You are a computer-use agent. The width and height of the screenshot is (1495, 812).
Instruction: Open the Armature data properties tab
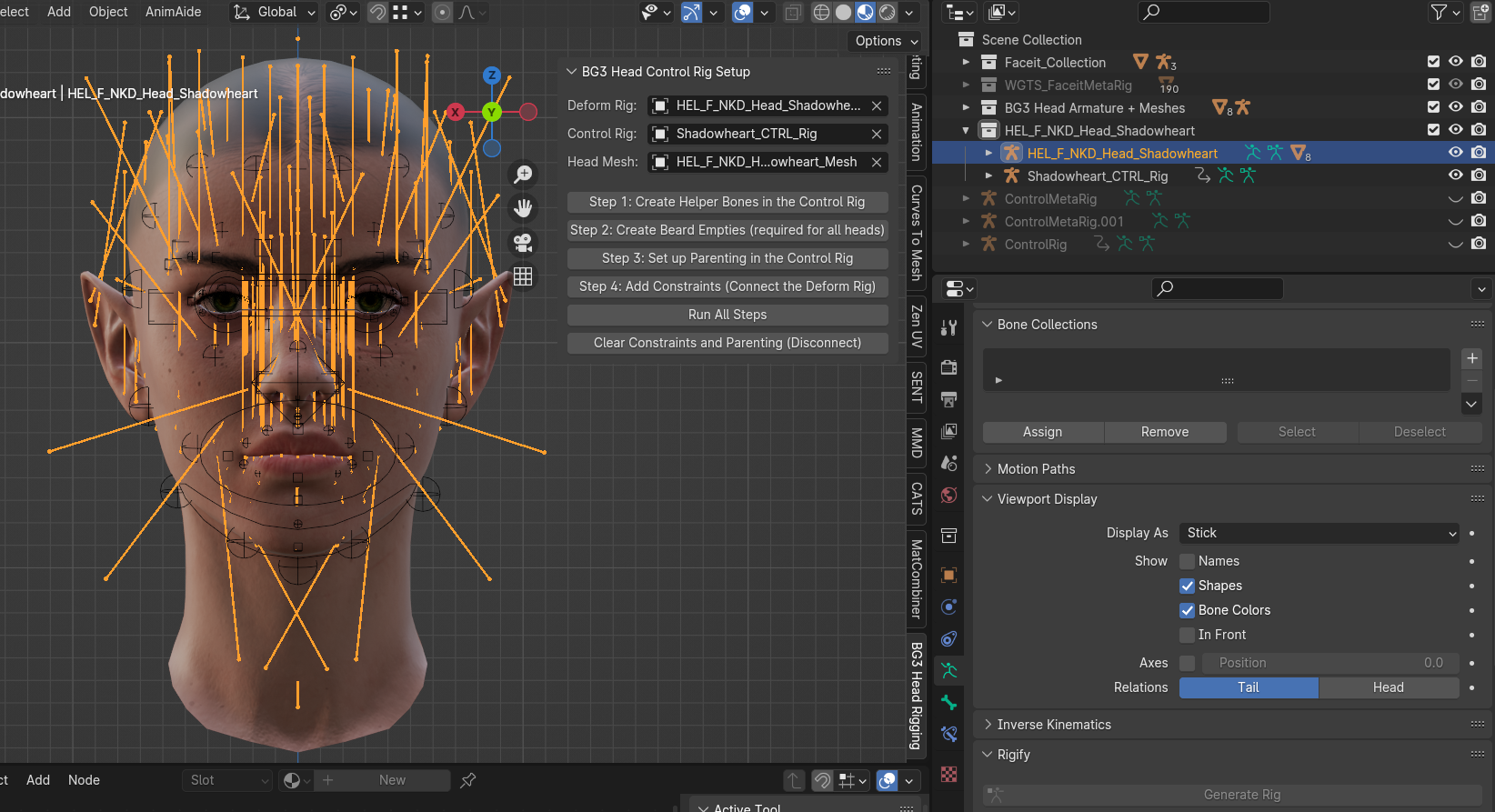pos(948,670)
